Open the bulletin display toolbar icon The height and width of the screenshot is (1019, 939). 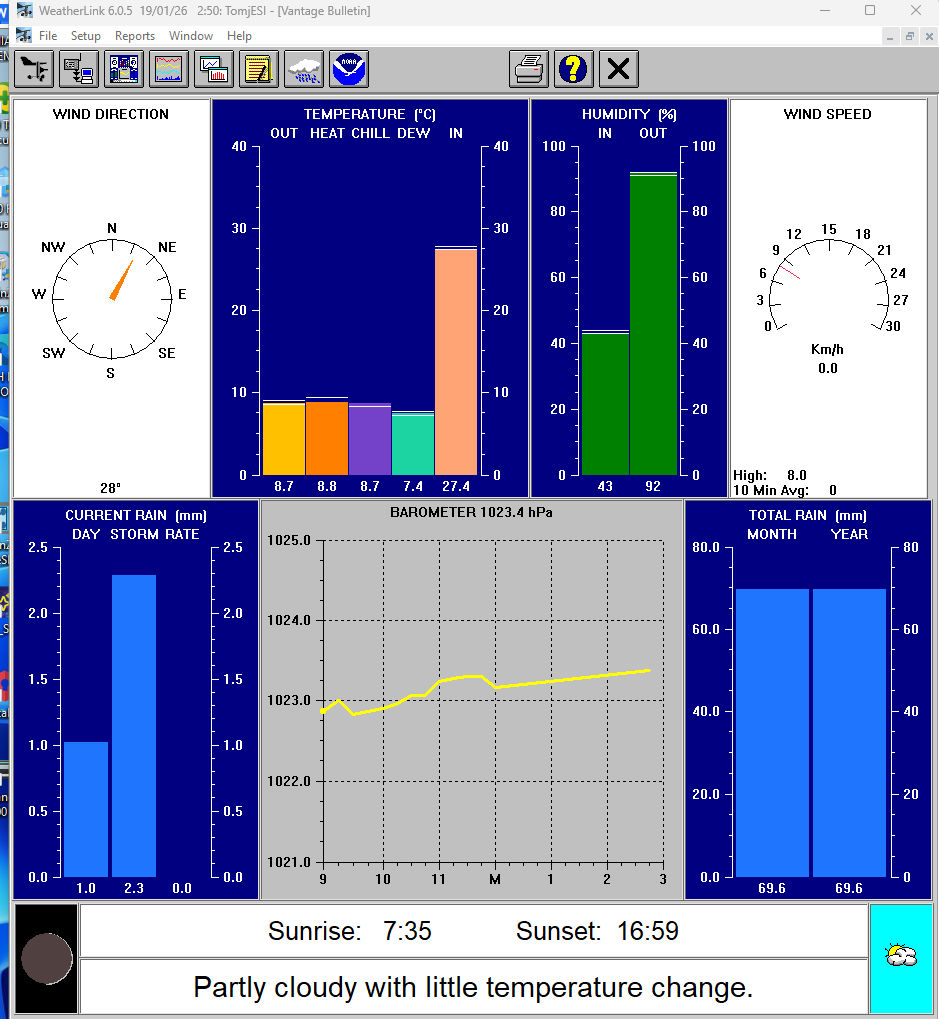pyautogui.click(x=125, y=69)
